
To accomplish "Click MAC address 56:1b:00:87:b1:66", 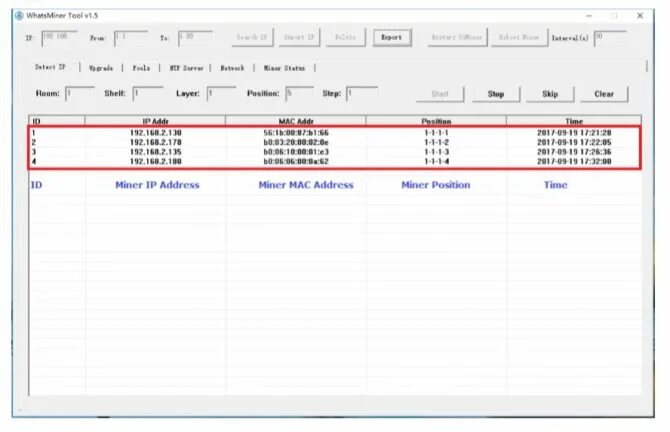I will (x=296, y=133).
